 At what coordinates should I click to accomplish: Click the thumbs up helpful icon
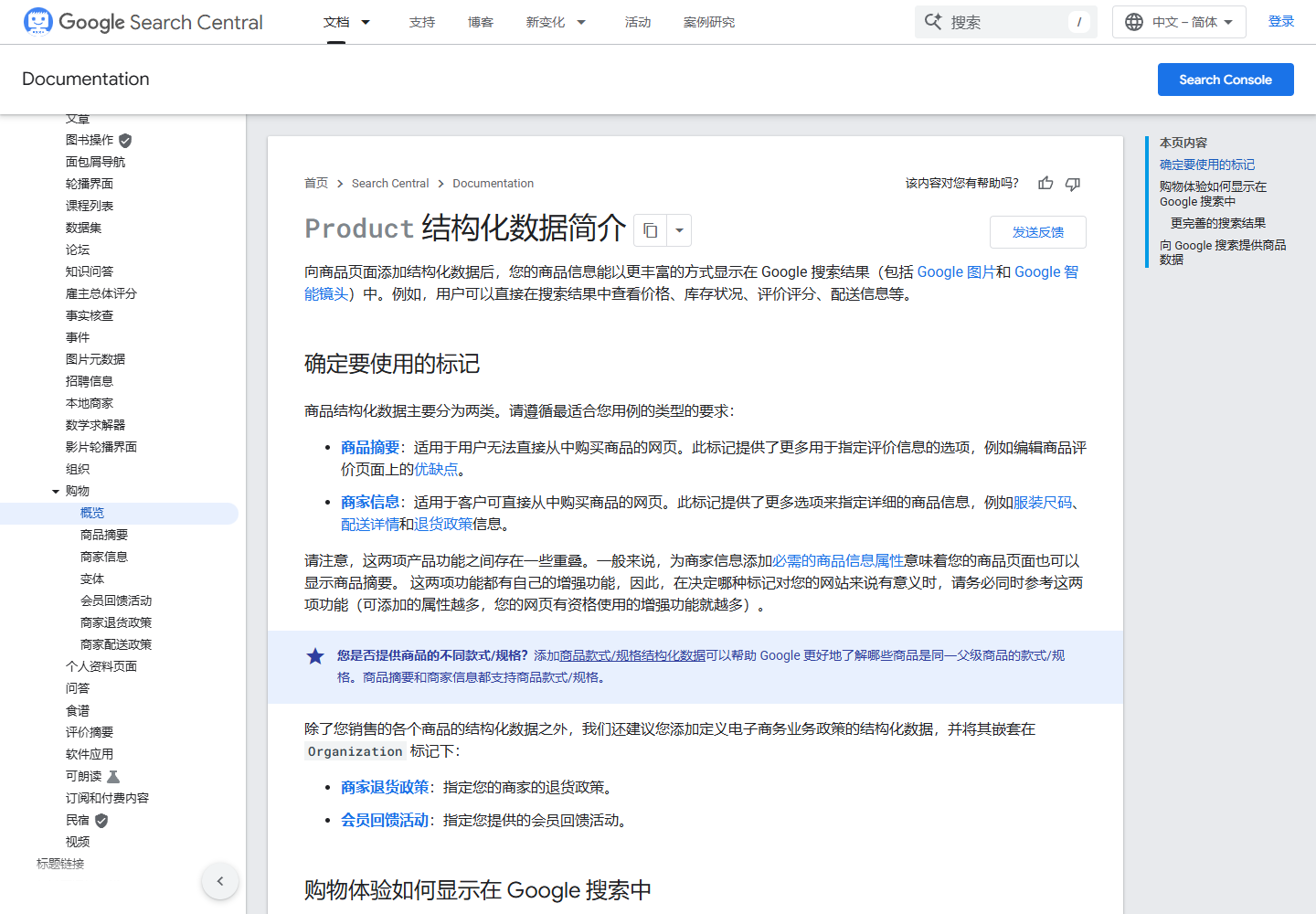(1045, 184)
